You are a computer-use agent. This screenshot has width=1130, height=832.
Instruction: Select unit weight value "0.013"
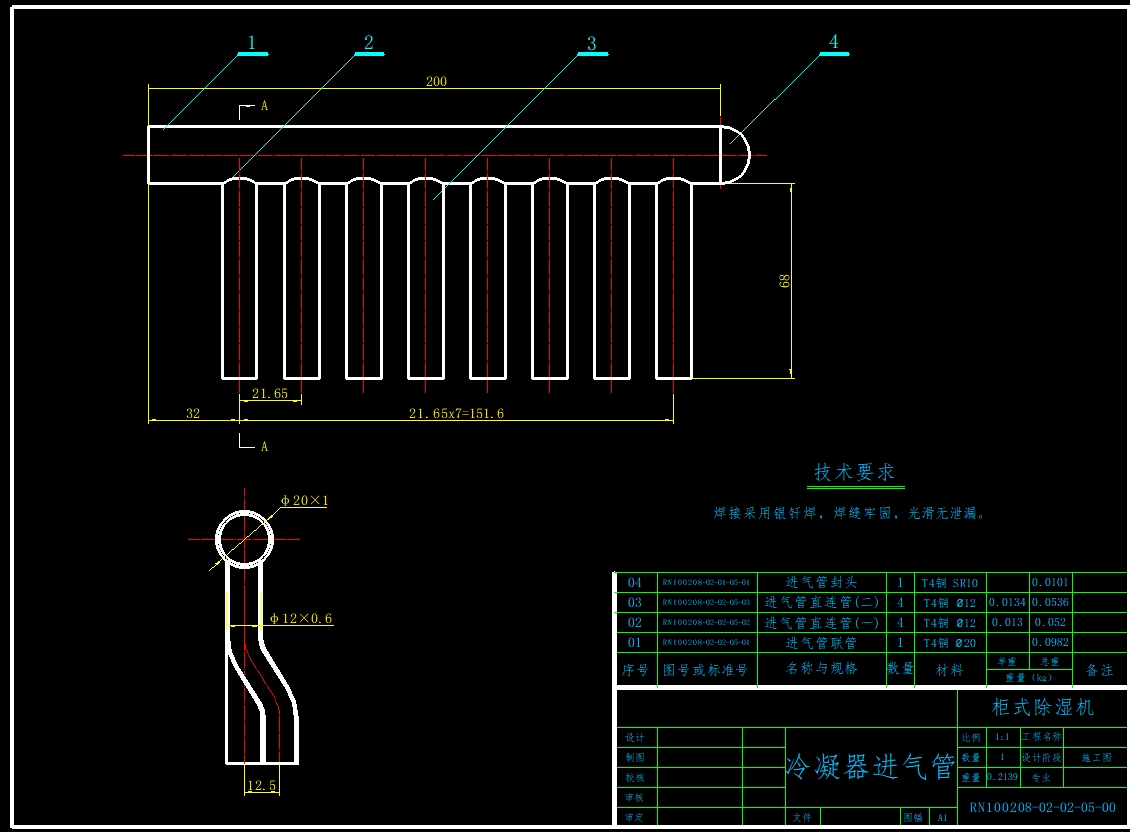pyautogui.click(x=1007, y=622)
